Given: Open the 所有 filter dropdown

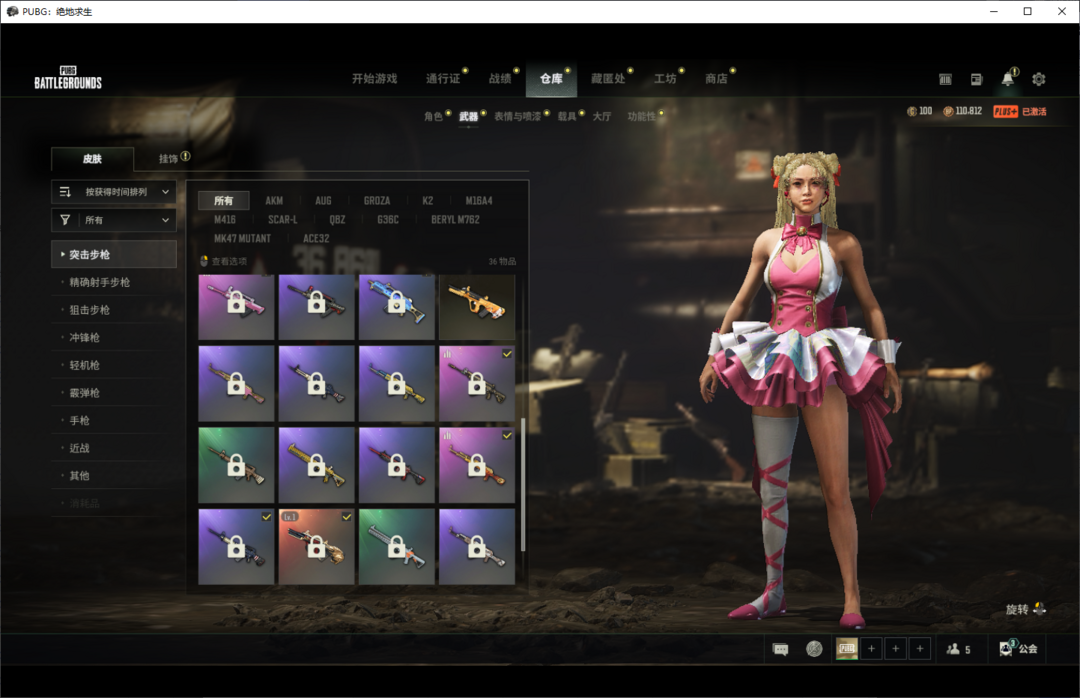Looking at the screenshot, I should (114, 220).
